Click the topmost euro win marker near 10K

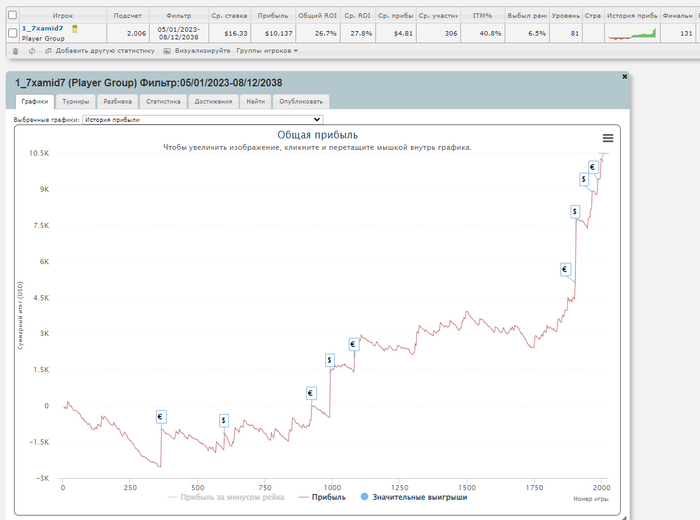tap(593, 167)
